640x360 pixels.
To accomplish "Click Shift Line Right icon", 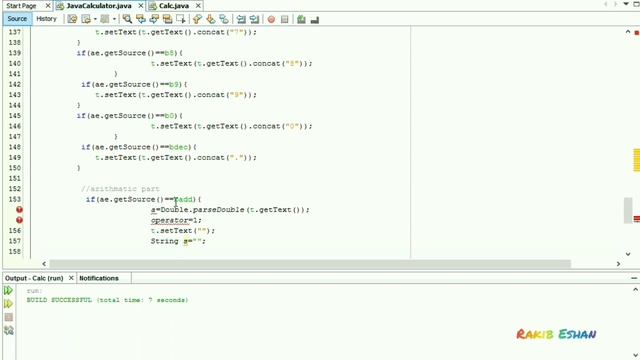I will point(254,19).
